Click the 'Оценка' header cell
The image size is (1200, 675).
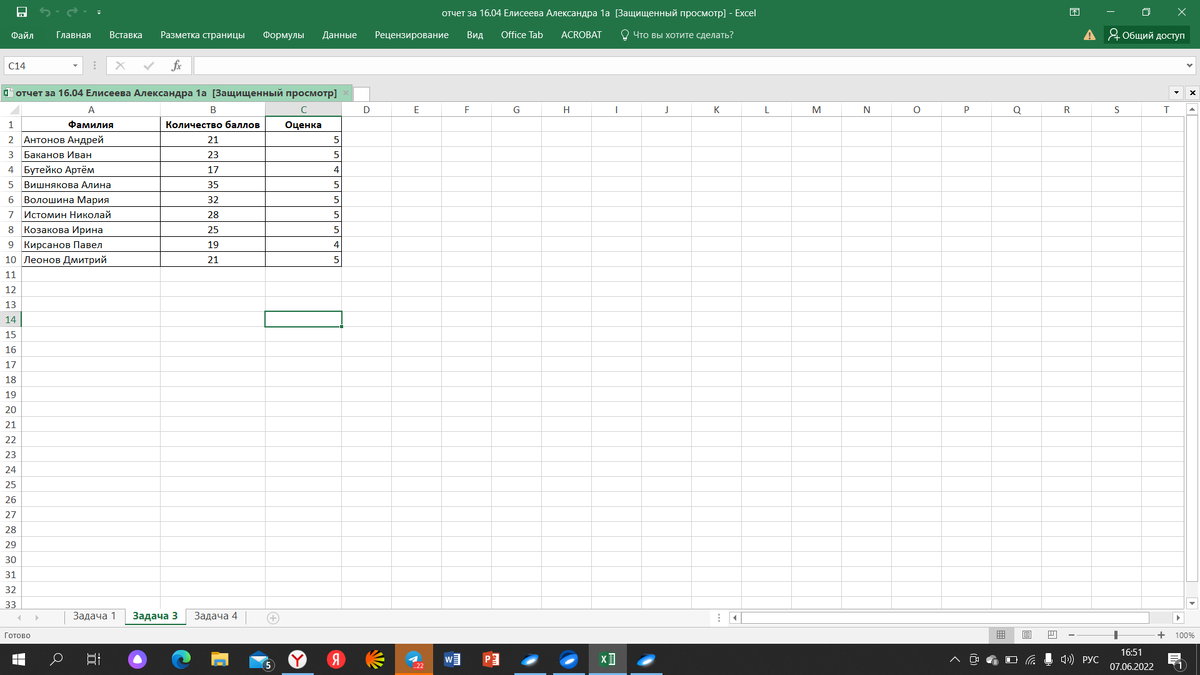(303, 125)
